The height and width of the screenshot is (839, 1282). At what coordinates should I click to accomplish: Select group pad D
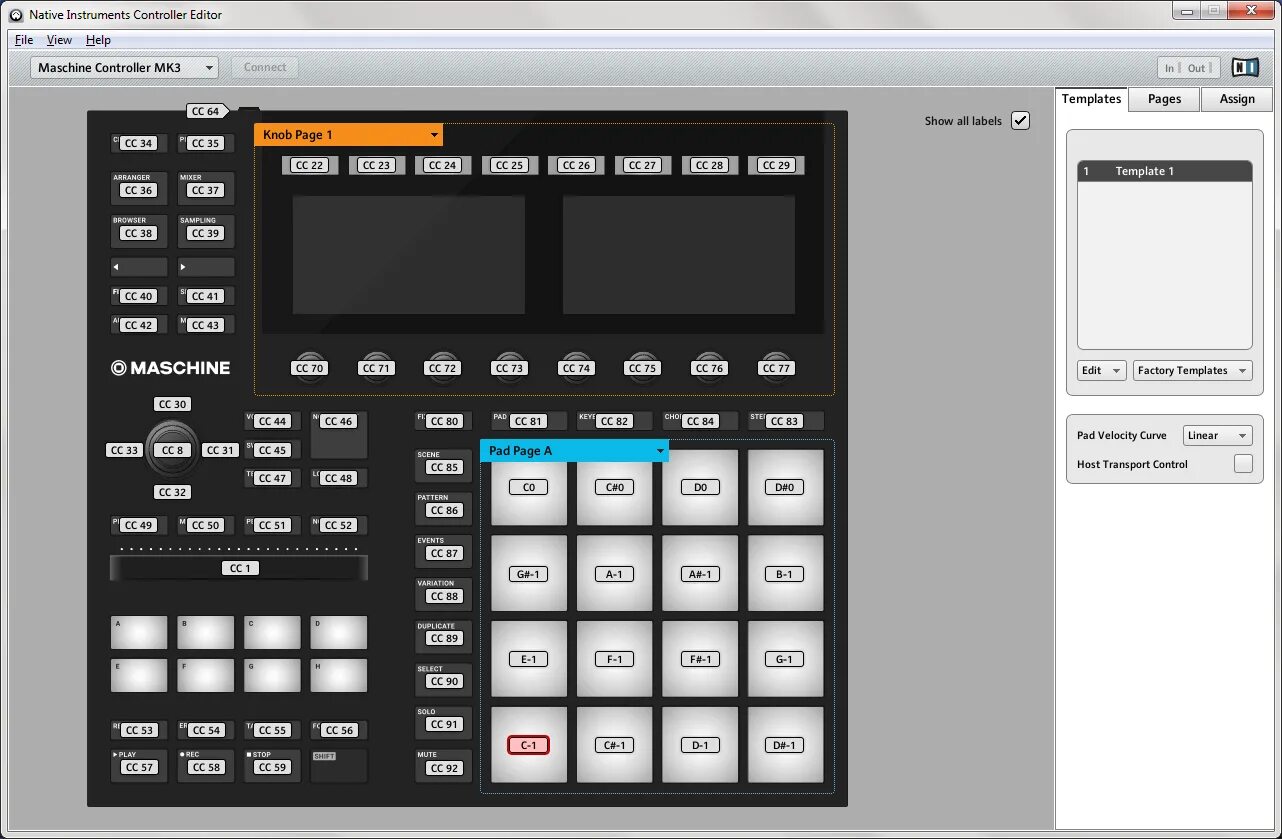click(x=339, y=632)
